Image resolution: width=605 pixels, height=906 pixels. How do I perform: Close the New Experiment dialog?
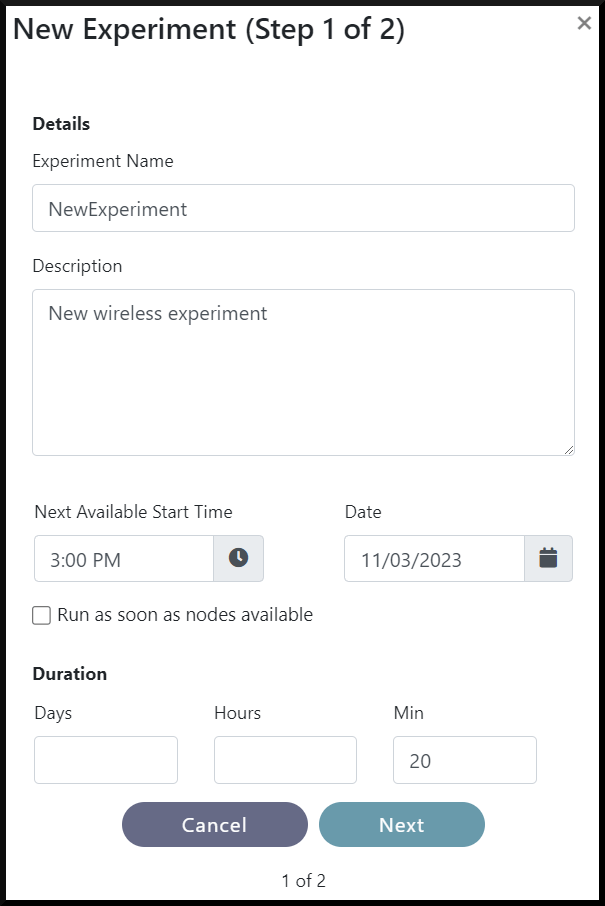tap(584, 24)
